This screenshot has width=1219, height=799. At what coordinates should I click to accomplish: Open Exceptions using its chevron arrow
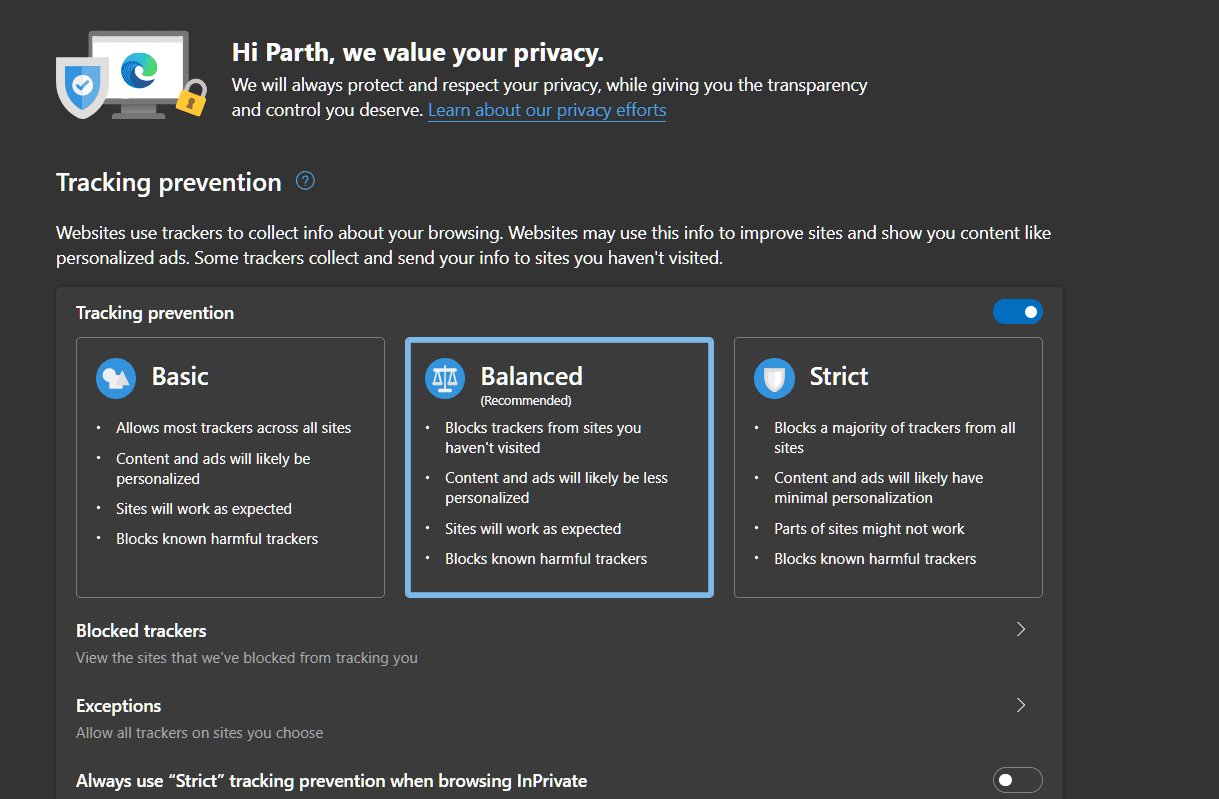pyautogui.click(x=1021, y=705)
